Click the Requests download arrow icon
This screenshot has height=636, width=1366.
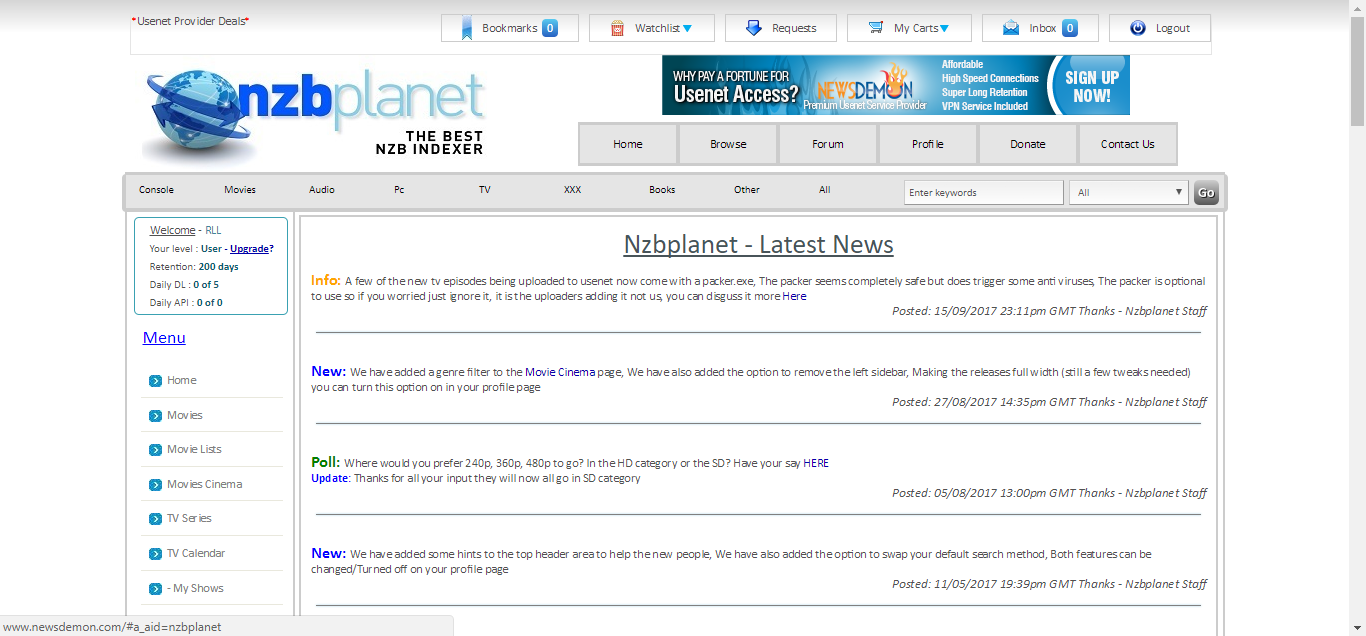click(x=754, y=28)
